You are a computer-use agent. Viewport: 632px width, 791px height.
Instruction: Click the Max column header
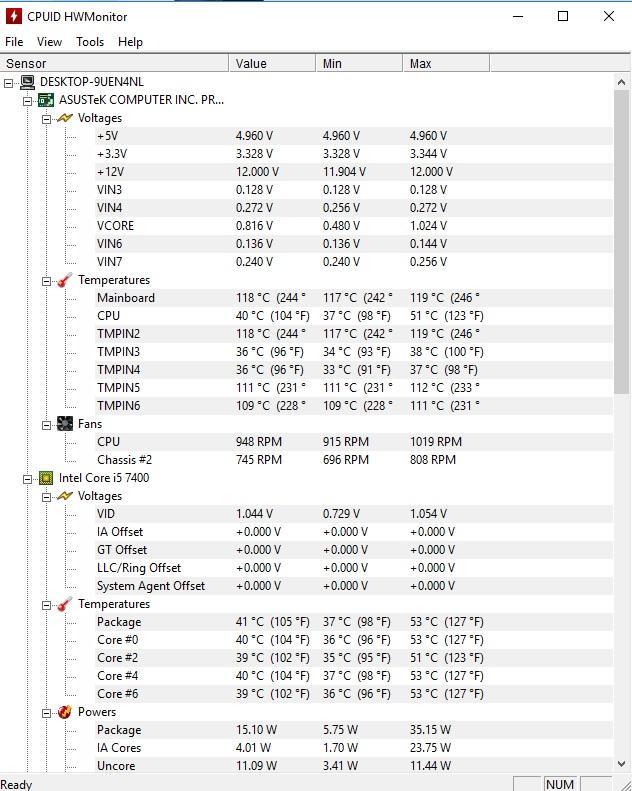[446, 64]
